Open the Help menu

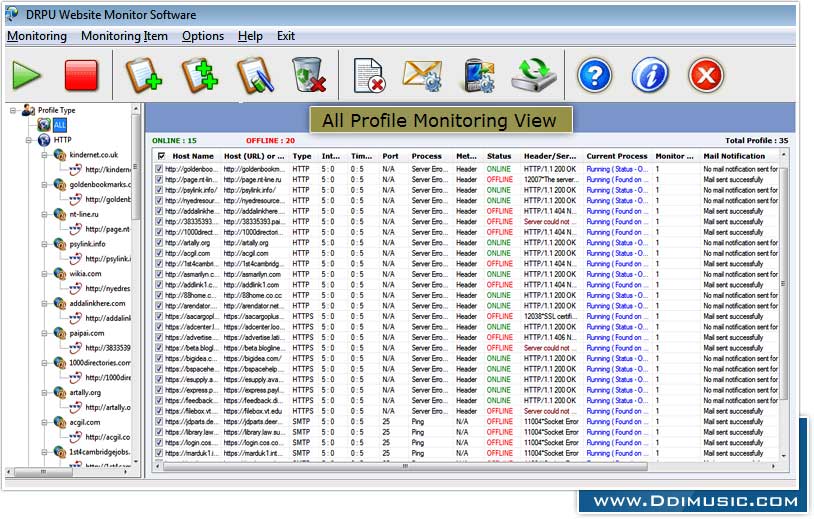tap(250, 36)
